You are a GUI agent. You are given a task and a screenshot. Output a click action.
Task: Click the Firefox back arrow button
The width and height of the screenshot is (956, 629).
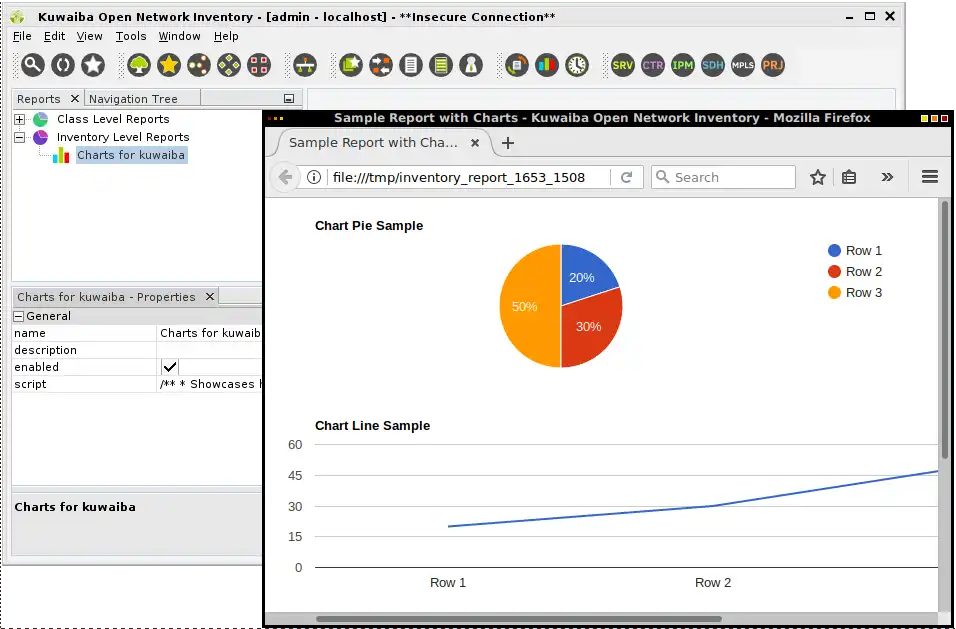tap(285, 177)
